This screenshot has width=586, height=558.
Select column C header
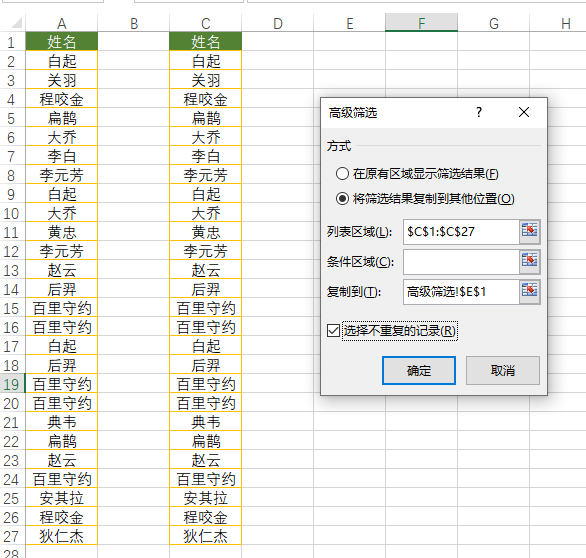[x=206, y=24]
